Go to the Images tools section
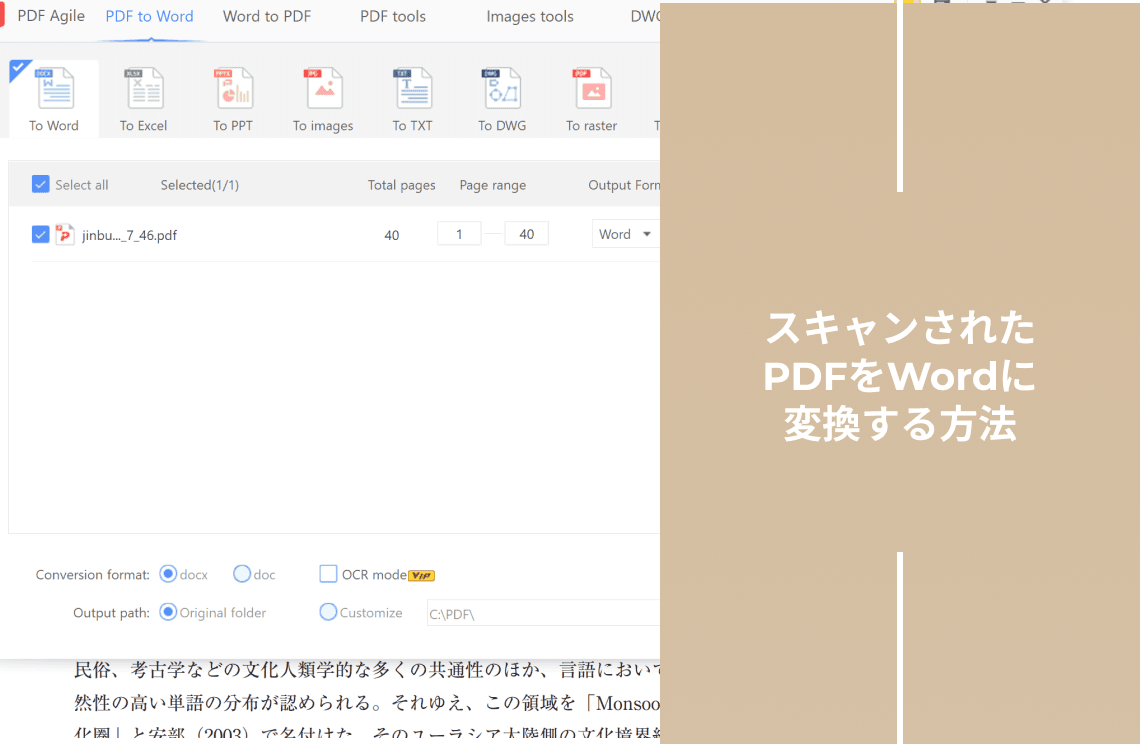The image size is (1140, 744). click(529, 16)
